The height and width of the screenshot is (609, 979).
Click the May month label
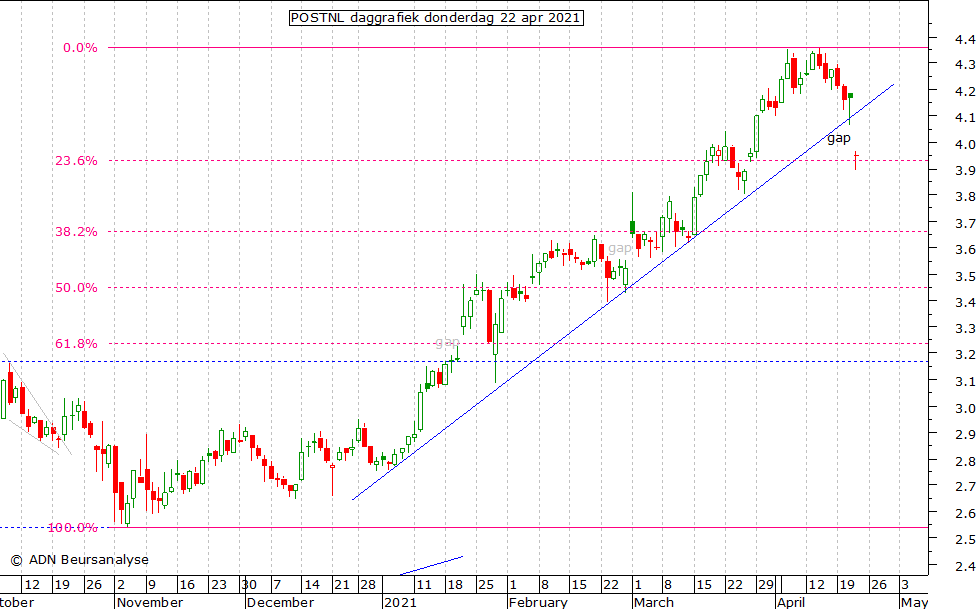915,603
